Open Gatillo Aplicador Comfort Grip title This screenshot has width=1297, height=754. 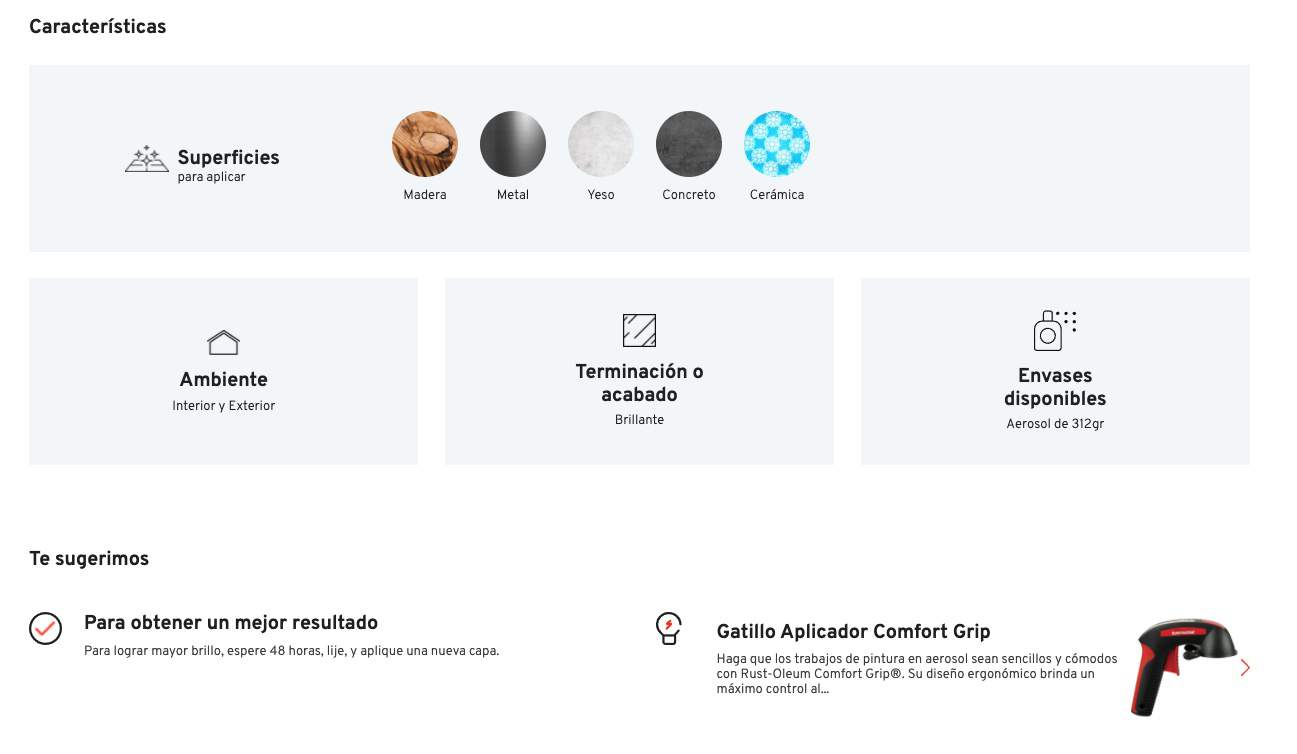coord(853,631)
